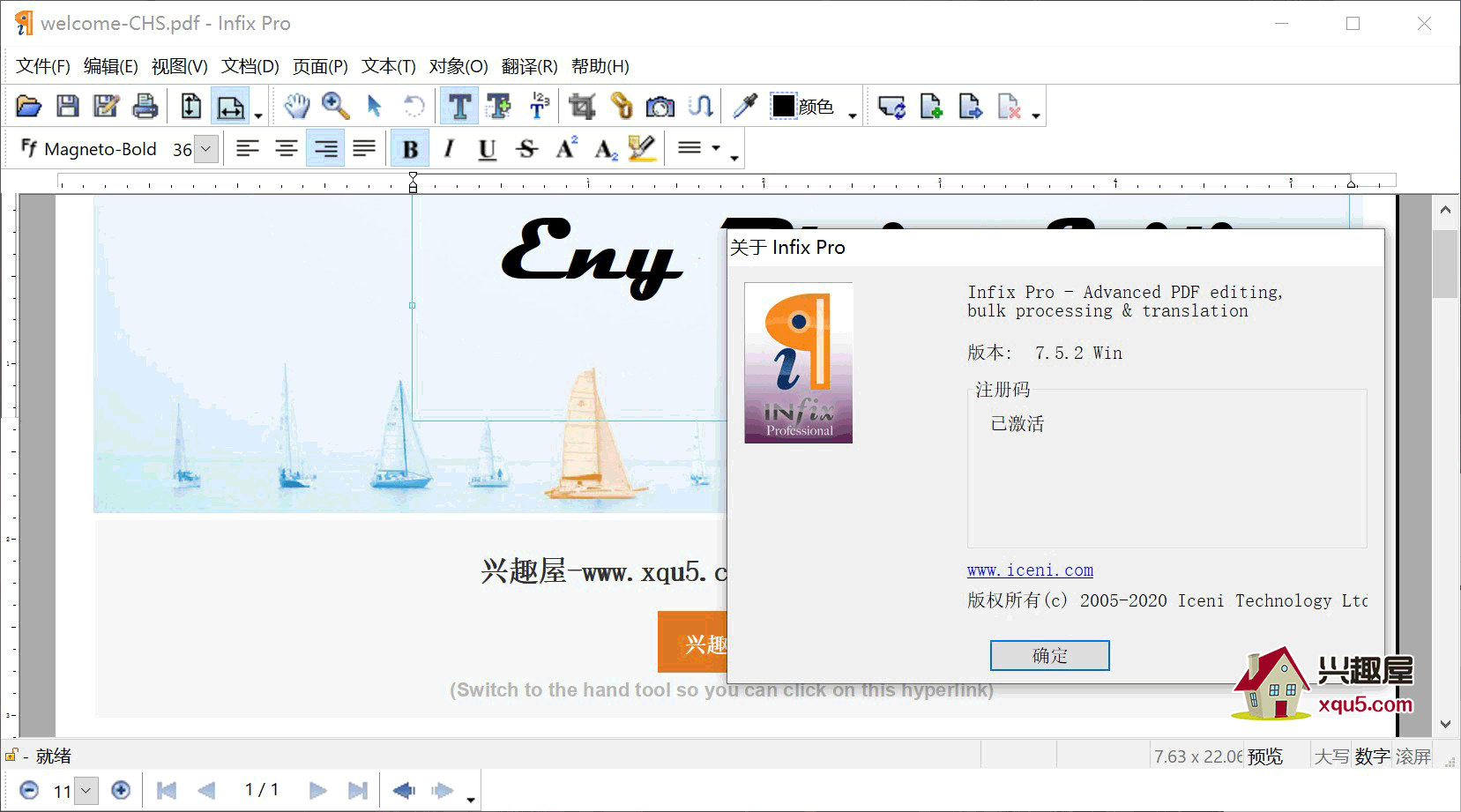Click the 确定 button in the About dialog
1461x812 pixels.
[x=1049, y=655]
